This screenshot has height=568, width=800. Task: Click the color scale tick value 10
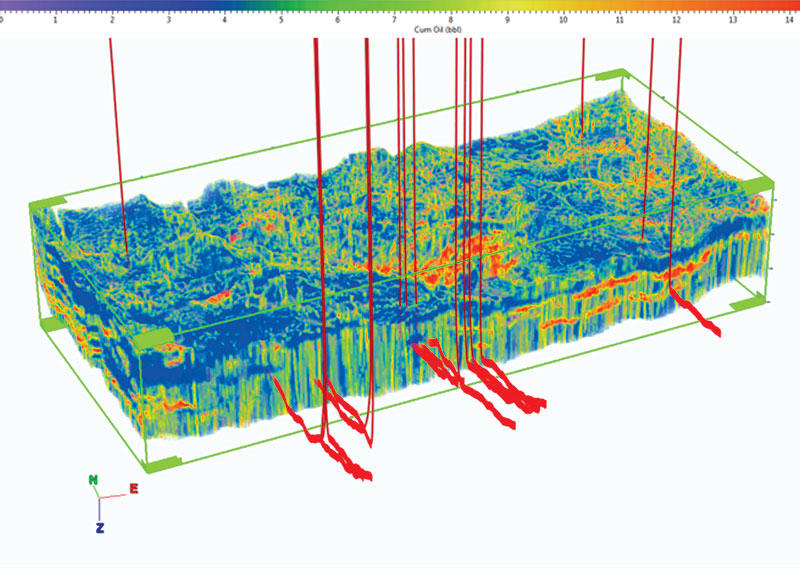pyautogui.click(x=563, y=20)
